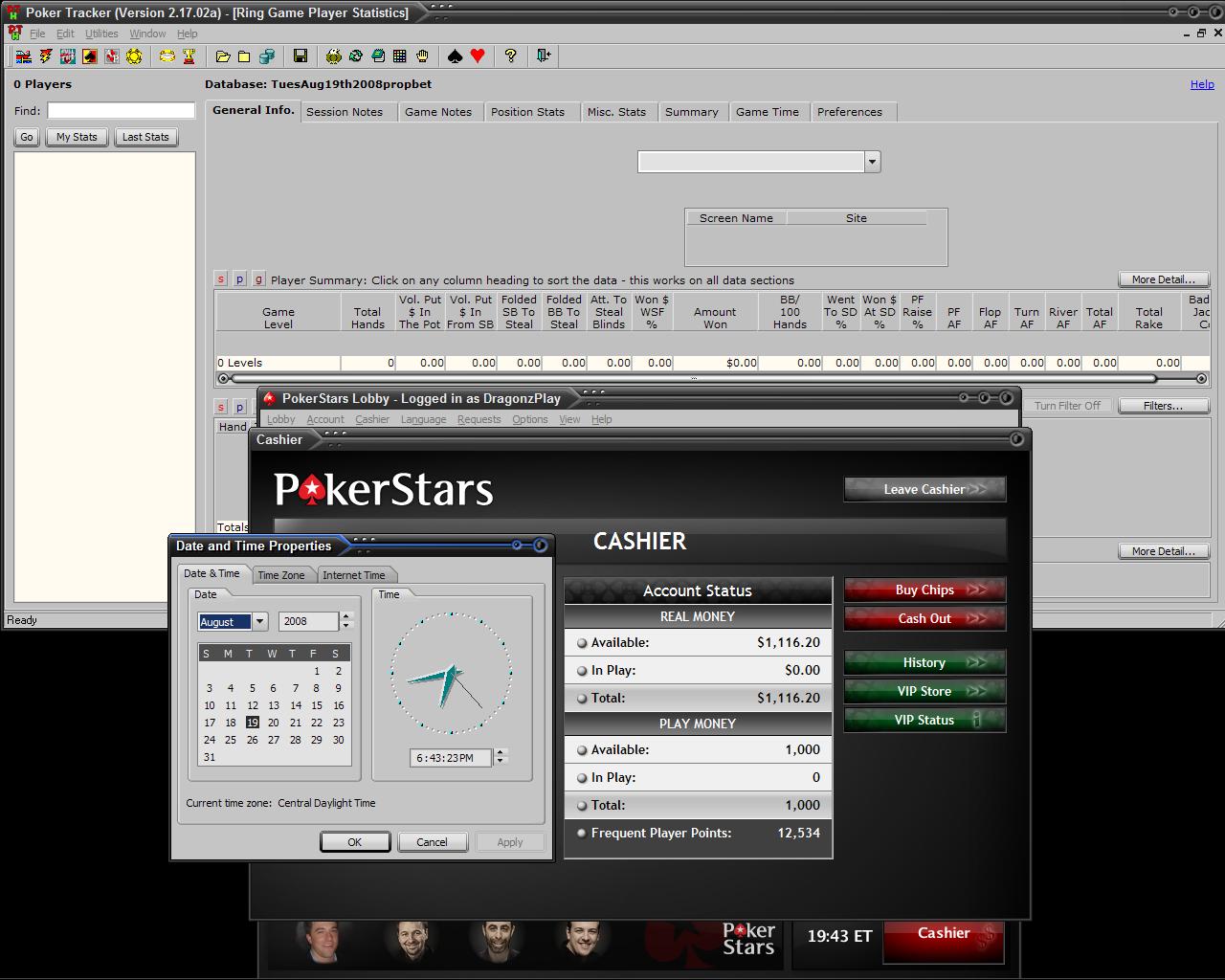
Task: Click the VIP Status button
Action: coord(924,720)
